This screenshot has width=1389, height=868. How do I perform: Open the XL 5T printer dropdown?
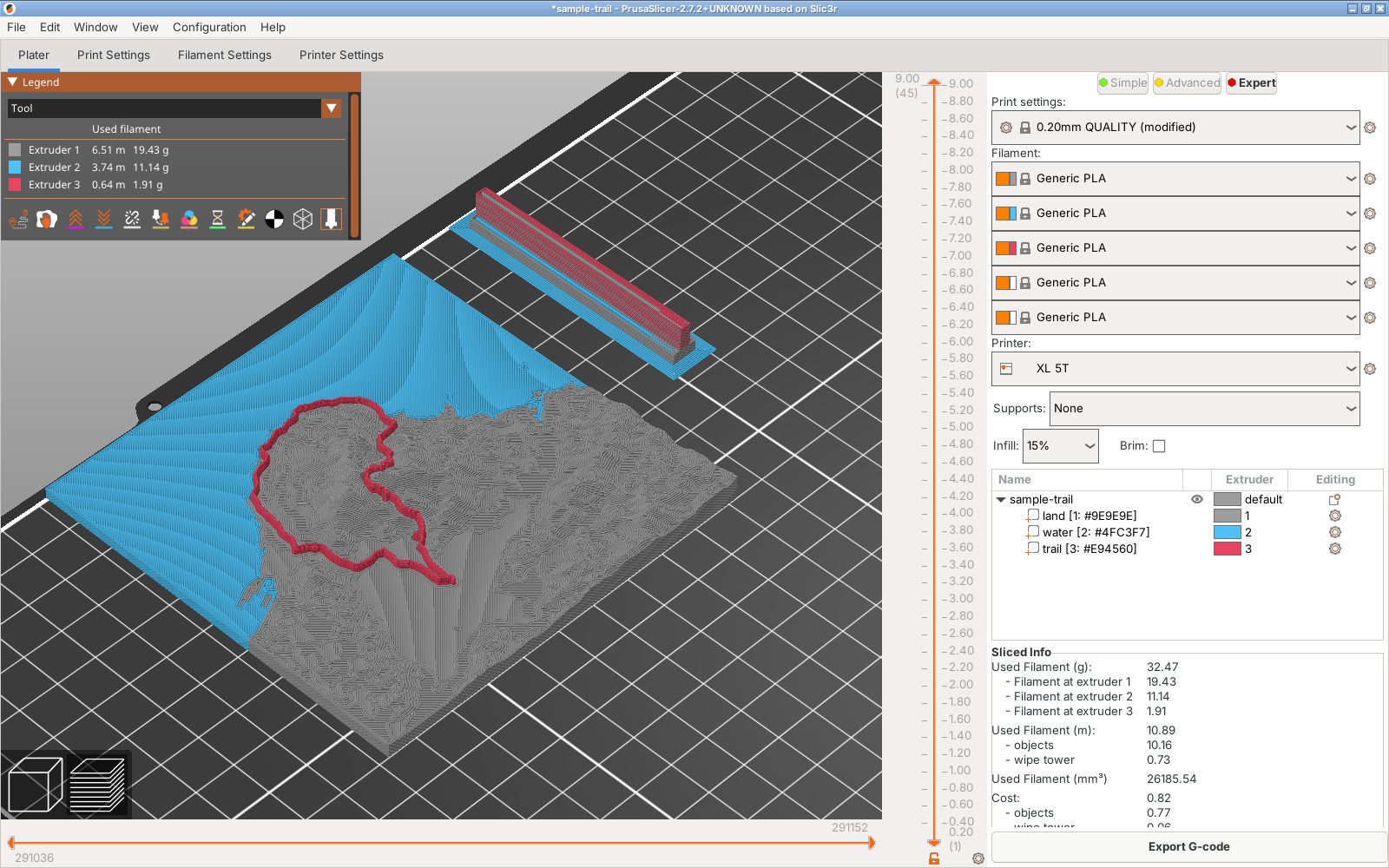click(x=1175, y=369)
